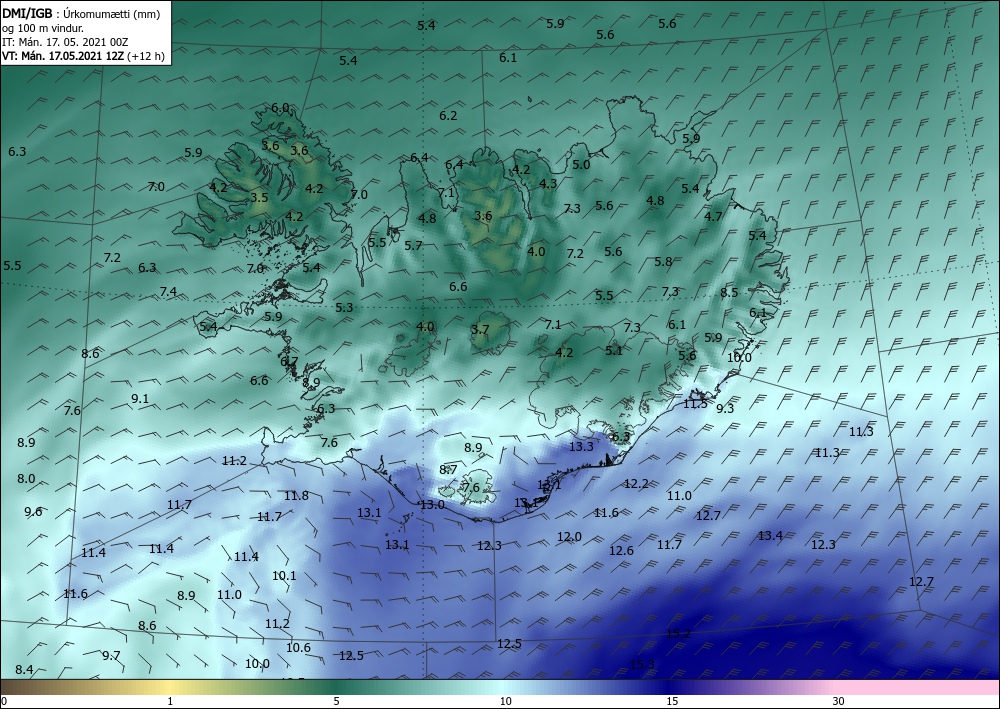Click the 10.1 value on the map
Image resolution: width=1000 pixels, height=709 pixels.
pos(284,576)
